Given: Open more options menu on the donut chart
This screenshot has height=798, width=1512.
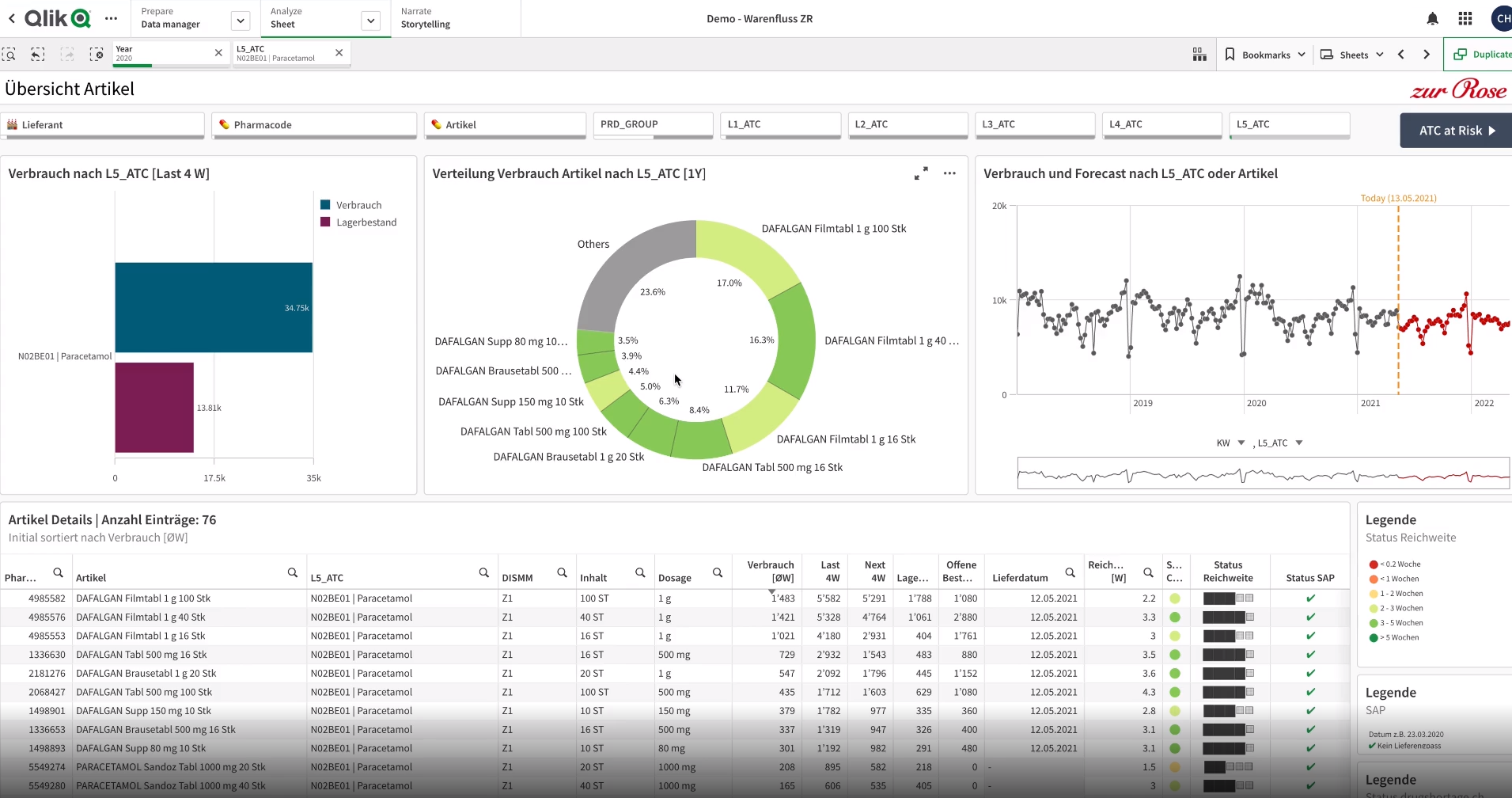Looking at the screenshot, I should [x=949, y=173].
